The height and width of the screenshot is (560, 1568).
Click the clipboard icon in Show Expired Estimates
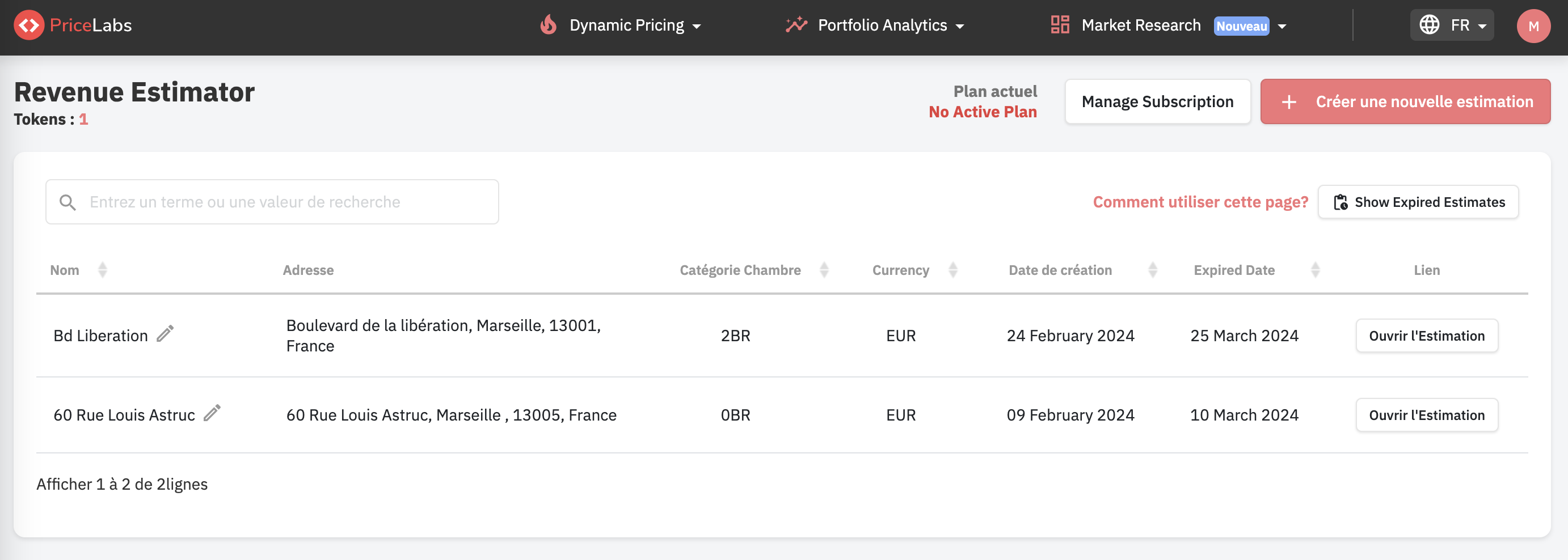pyautogui.click(x=1341, y=202)
